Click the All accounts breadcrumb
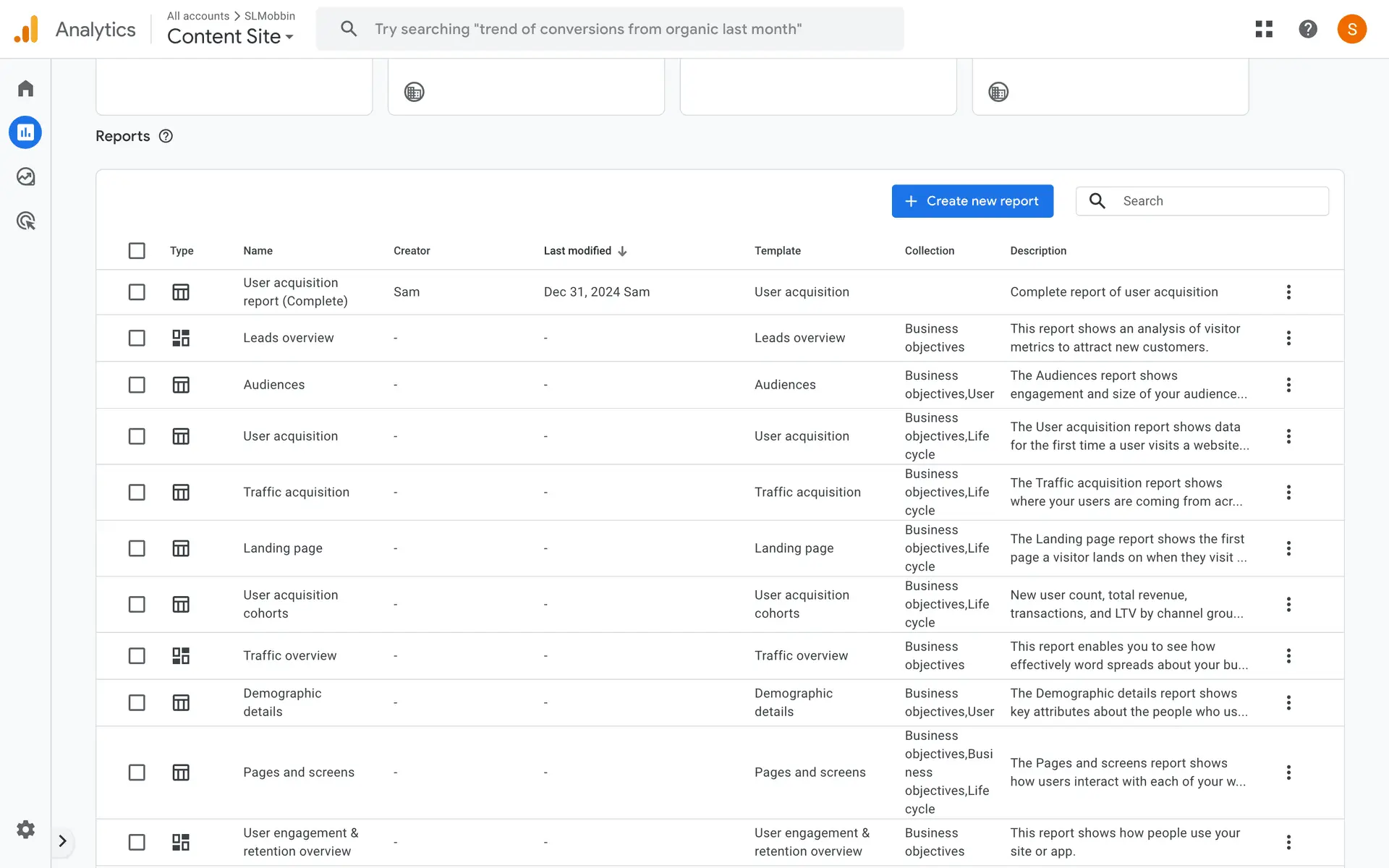Screen dimensions: 1389x868 (x=197, y=16)
